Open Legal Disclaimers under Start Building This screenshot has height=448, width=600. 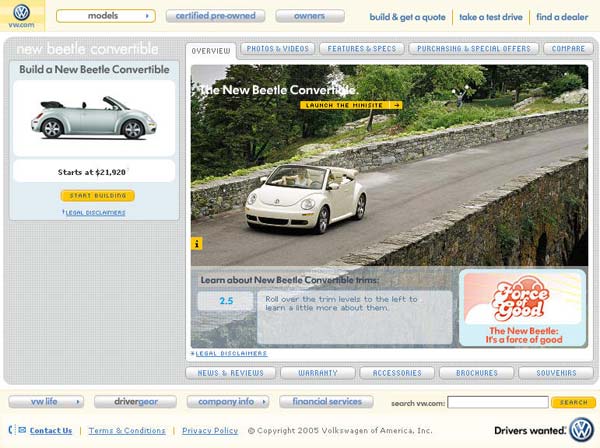pyautogui.click(x=95, y=213)
